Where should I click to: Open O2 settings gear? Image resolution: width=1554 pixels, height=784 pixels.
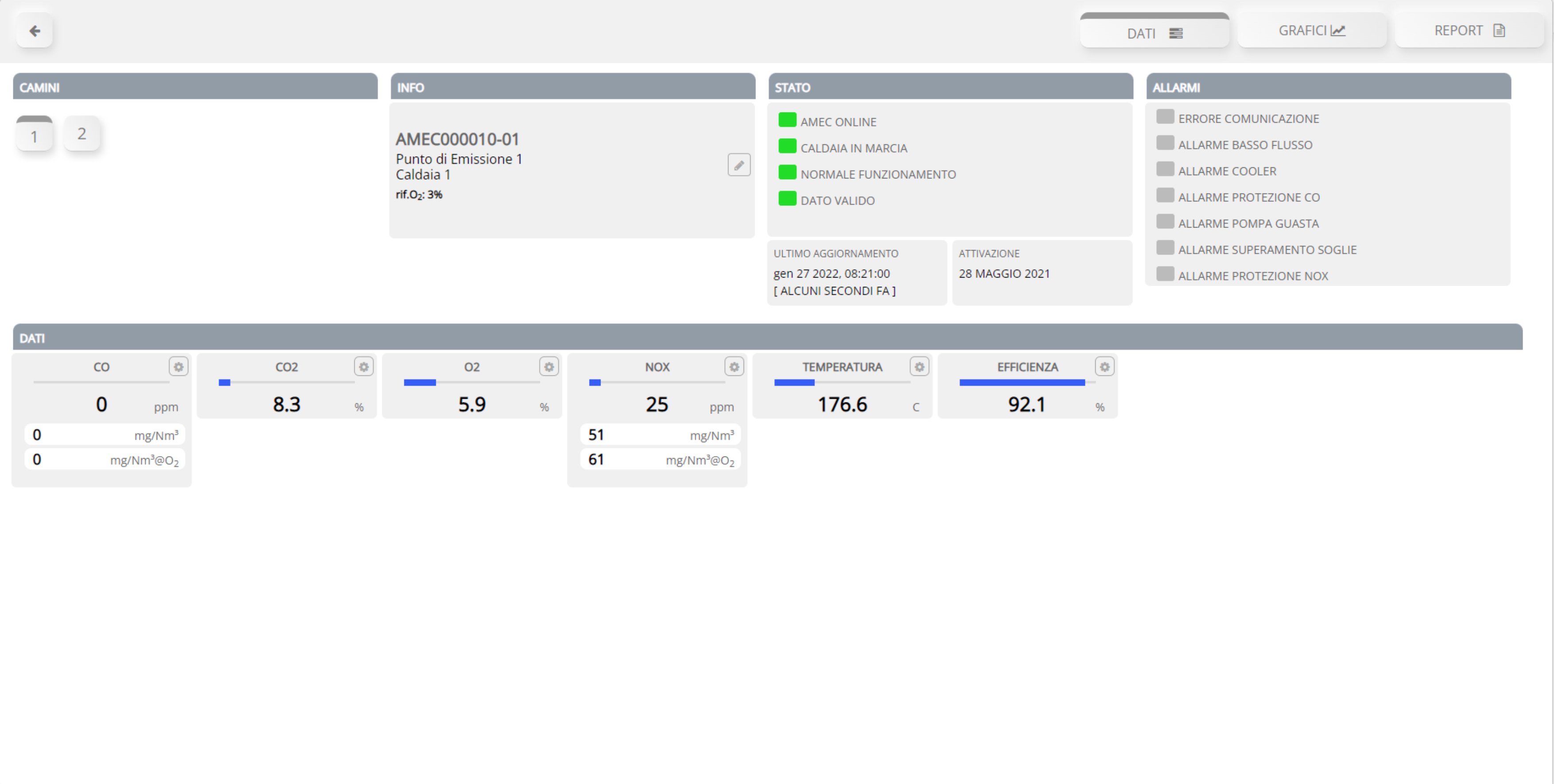549,367
